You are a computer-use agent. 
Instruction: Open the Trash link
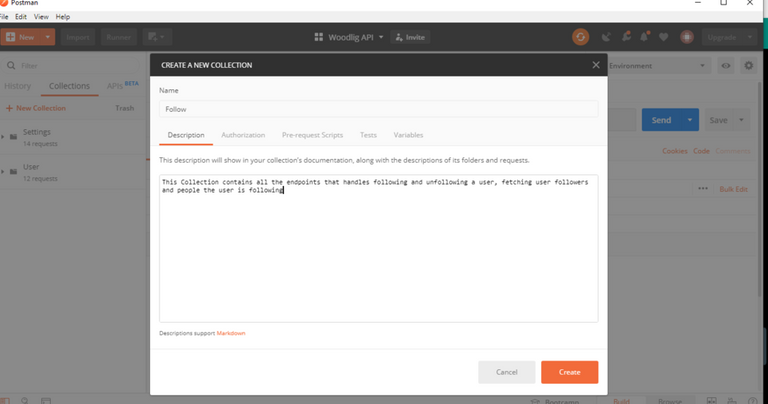124,108
